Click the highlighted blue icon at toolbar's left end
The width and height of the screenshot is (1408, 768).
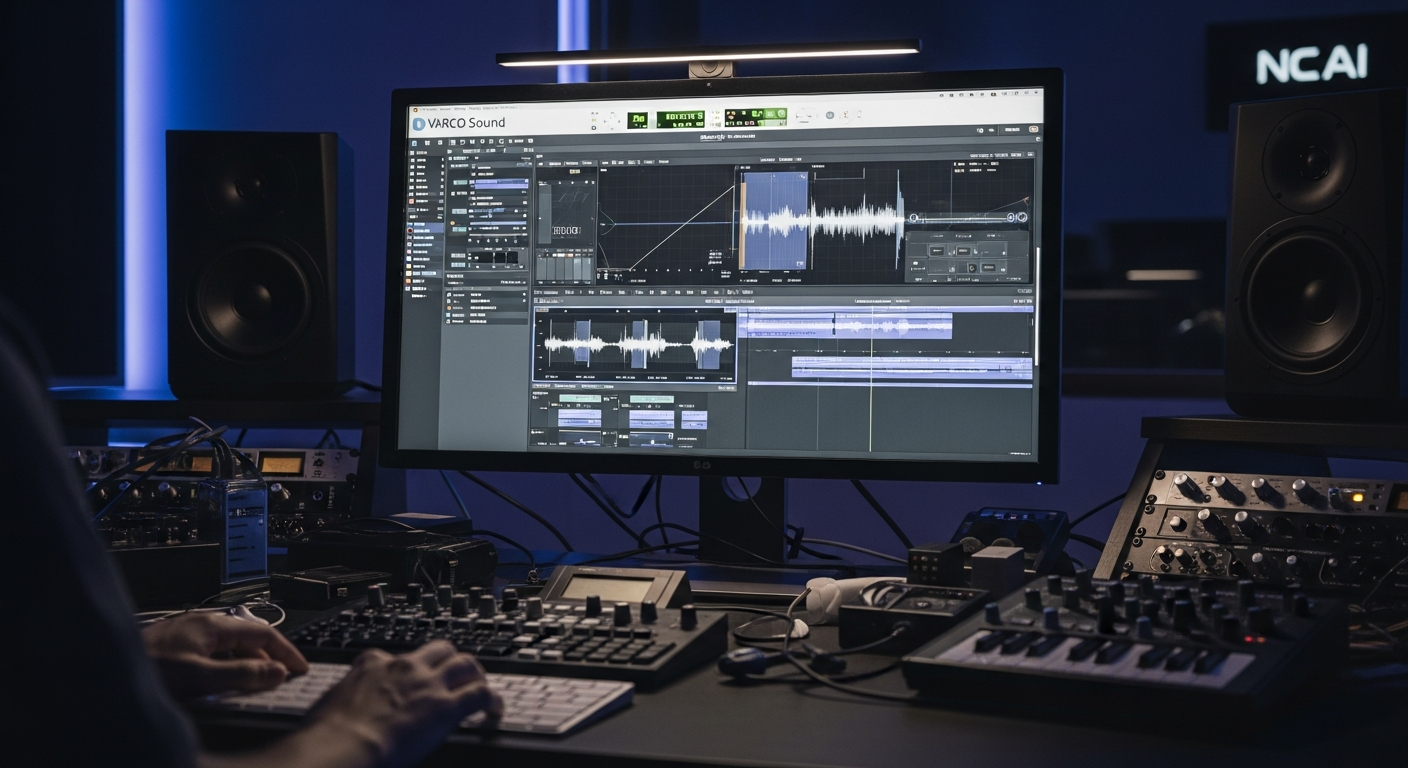point(412,144)
